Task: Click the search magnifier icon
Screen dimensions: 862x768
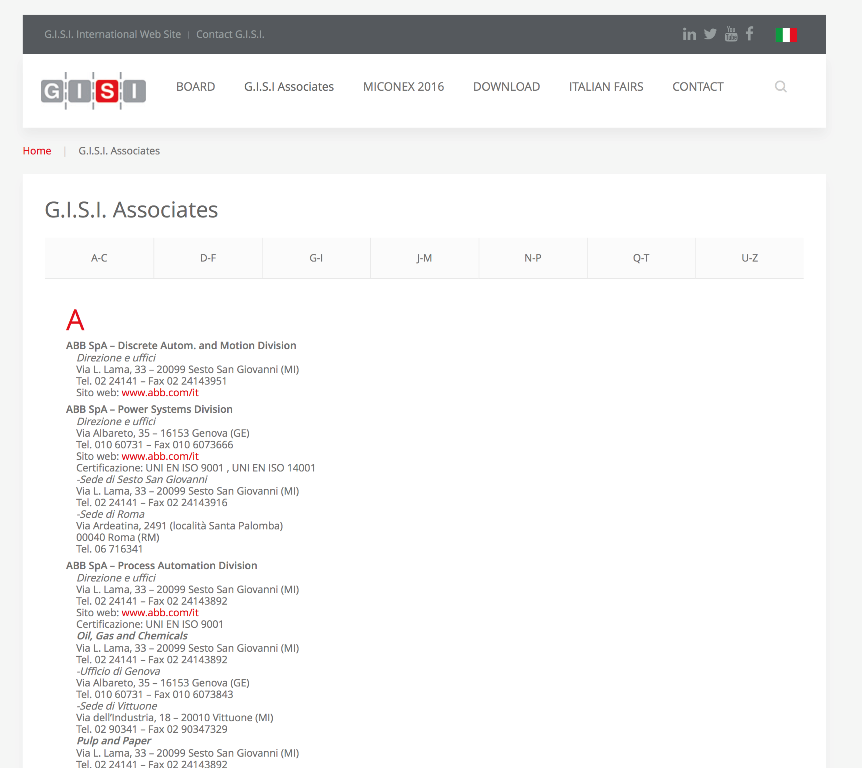Action: coord(781,87)
